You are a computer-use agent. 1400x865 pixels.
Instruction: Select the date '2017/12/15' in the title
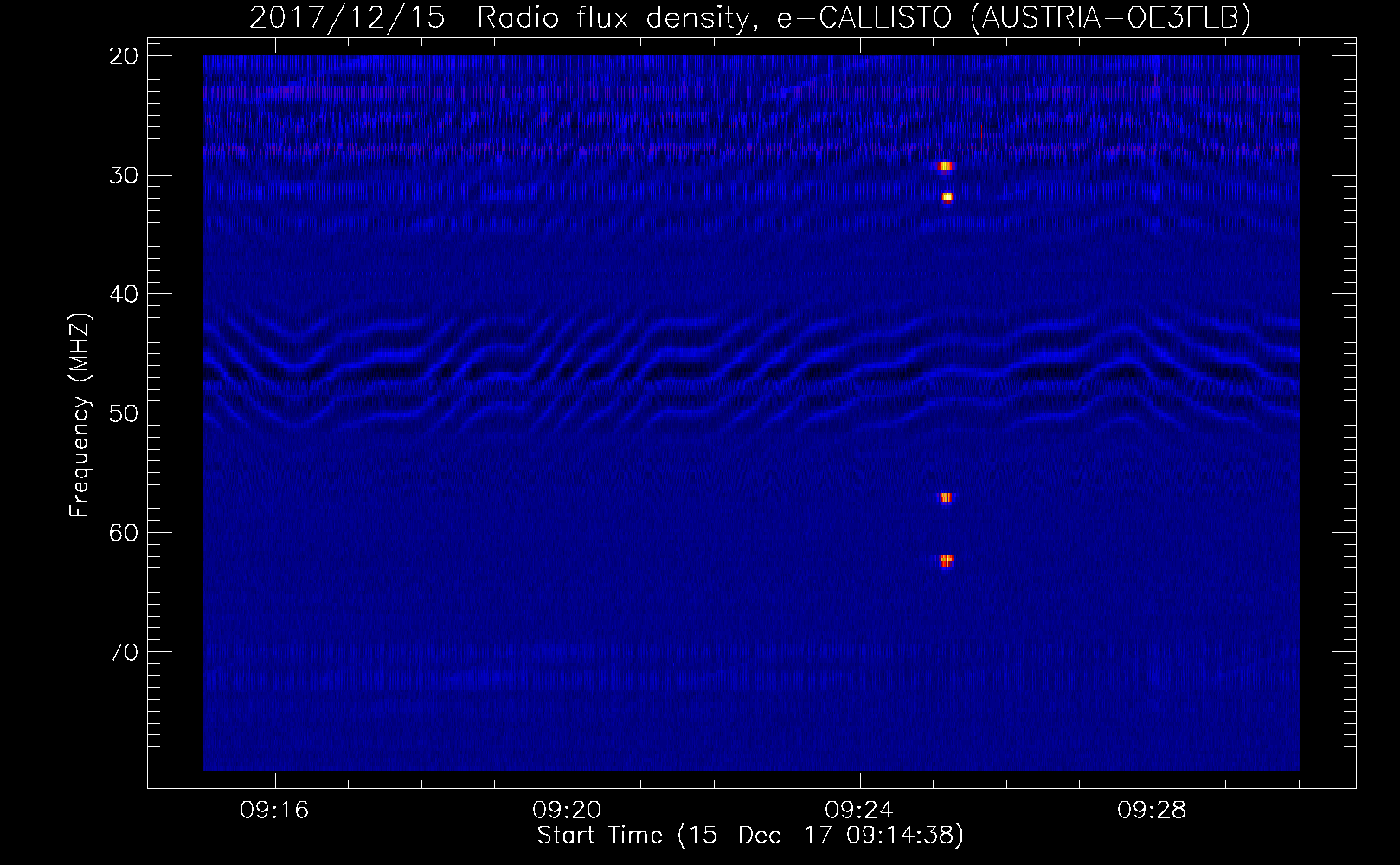[347, 18]
